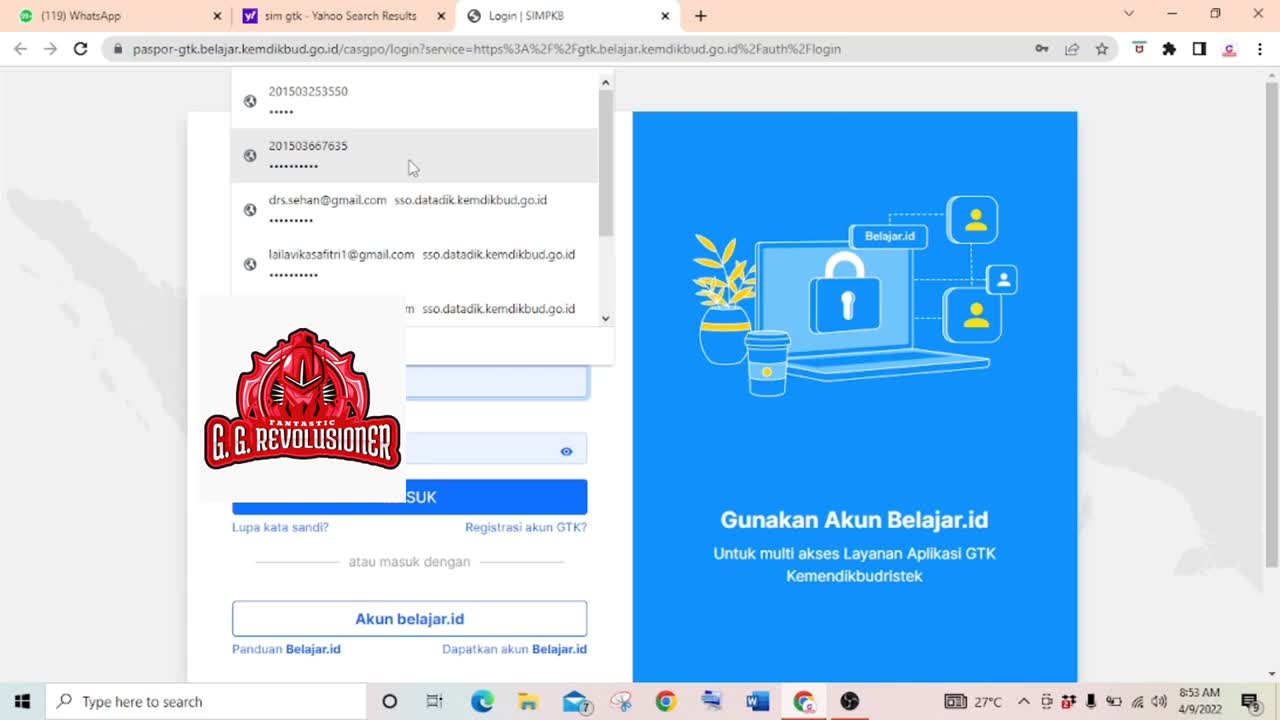Close the Yahoo Search Results tab

pyautogui.click(x=441, y=16)
